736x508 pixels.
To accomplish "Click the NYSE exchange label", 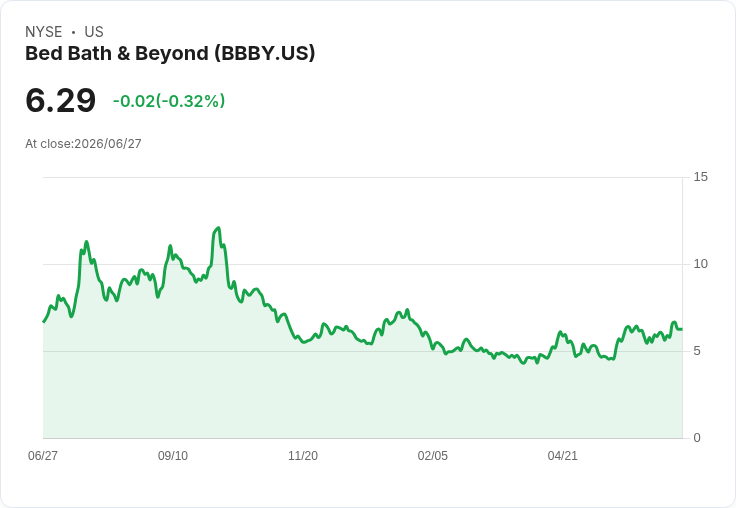I will pyautogui.click(x=44, y=32).
